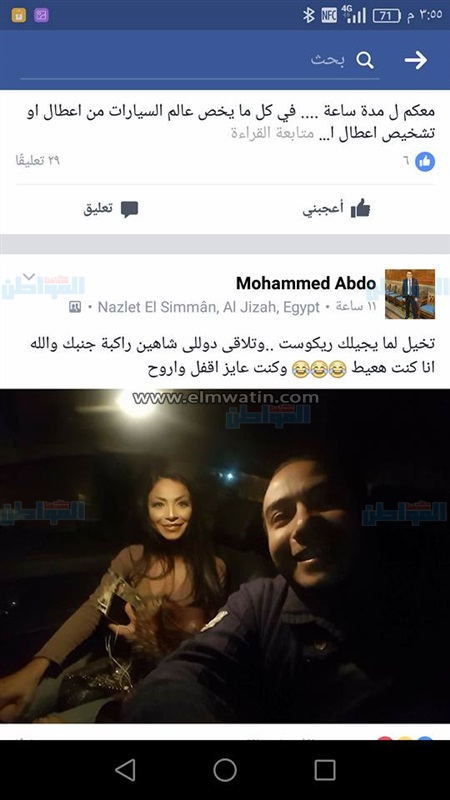Expand post with متابعة القراءة link
Screen dimensions: 450x800
pyautogui.click(x=272, y=134)
